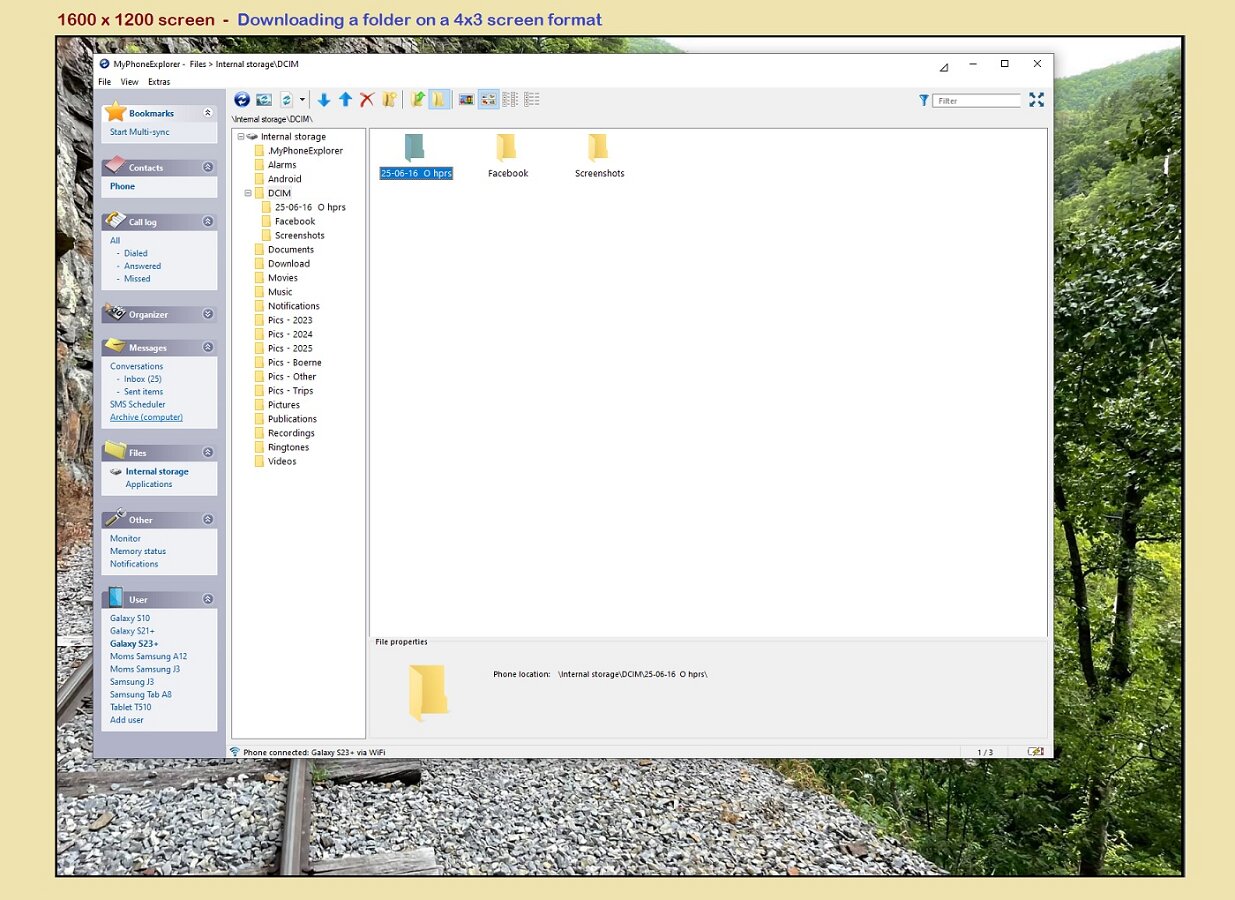
Task: Click the blue download arrow icon
Action: 324,100
